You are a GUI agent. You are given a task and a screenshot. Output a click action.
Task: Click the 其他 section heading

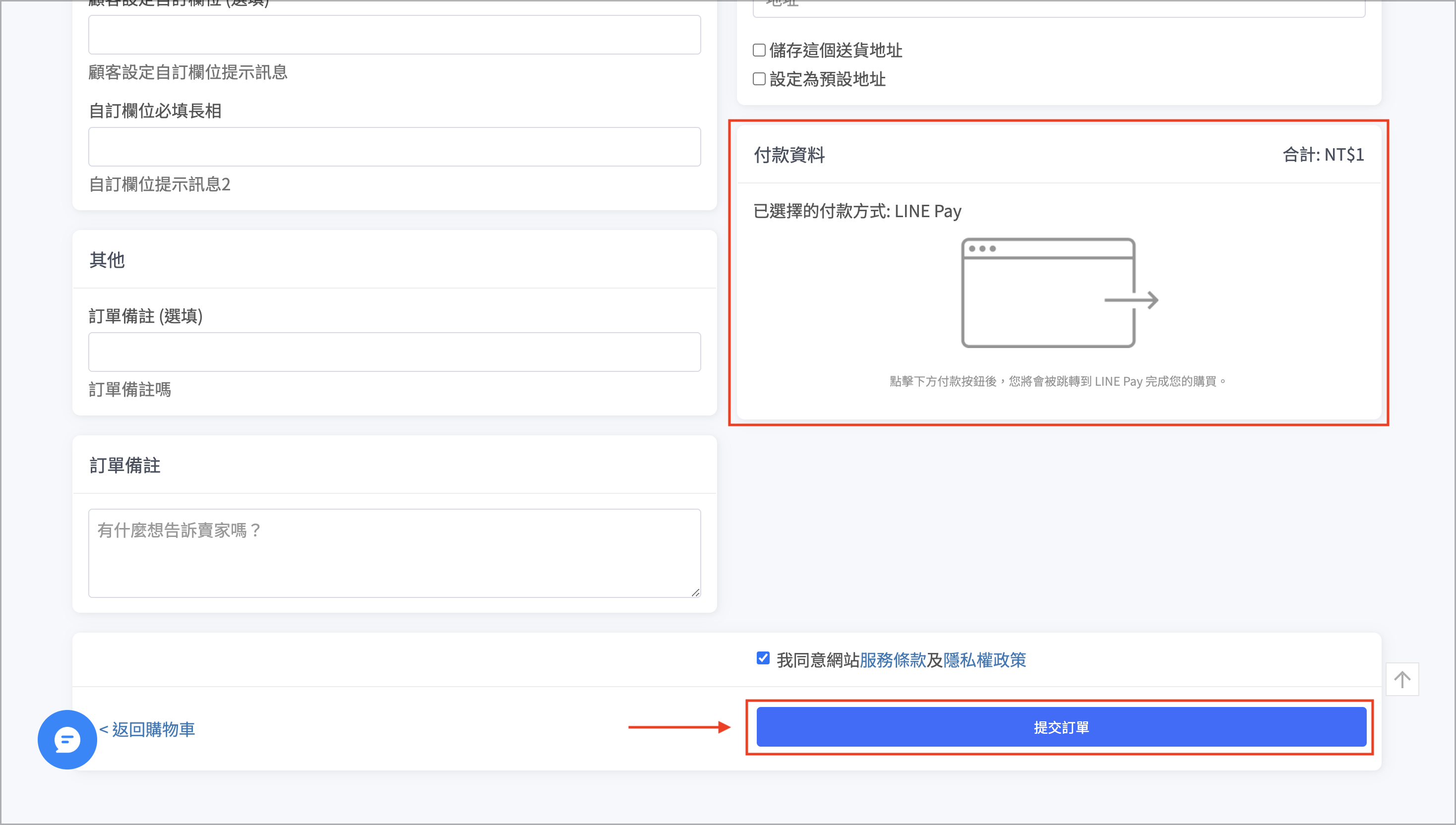[107, 260]
